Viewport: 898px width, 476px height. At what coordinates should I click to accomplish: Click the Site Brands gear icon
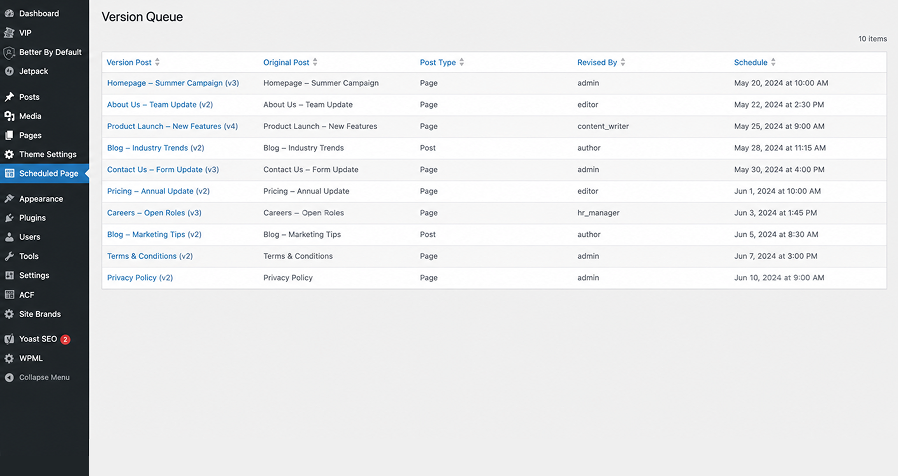[9, 314]
